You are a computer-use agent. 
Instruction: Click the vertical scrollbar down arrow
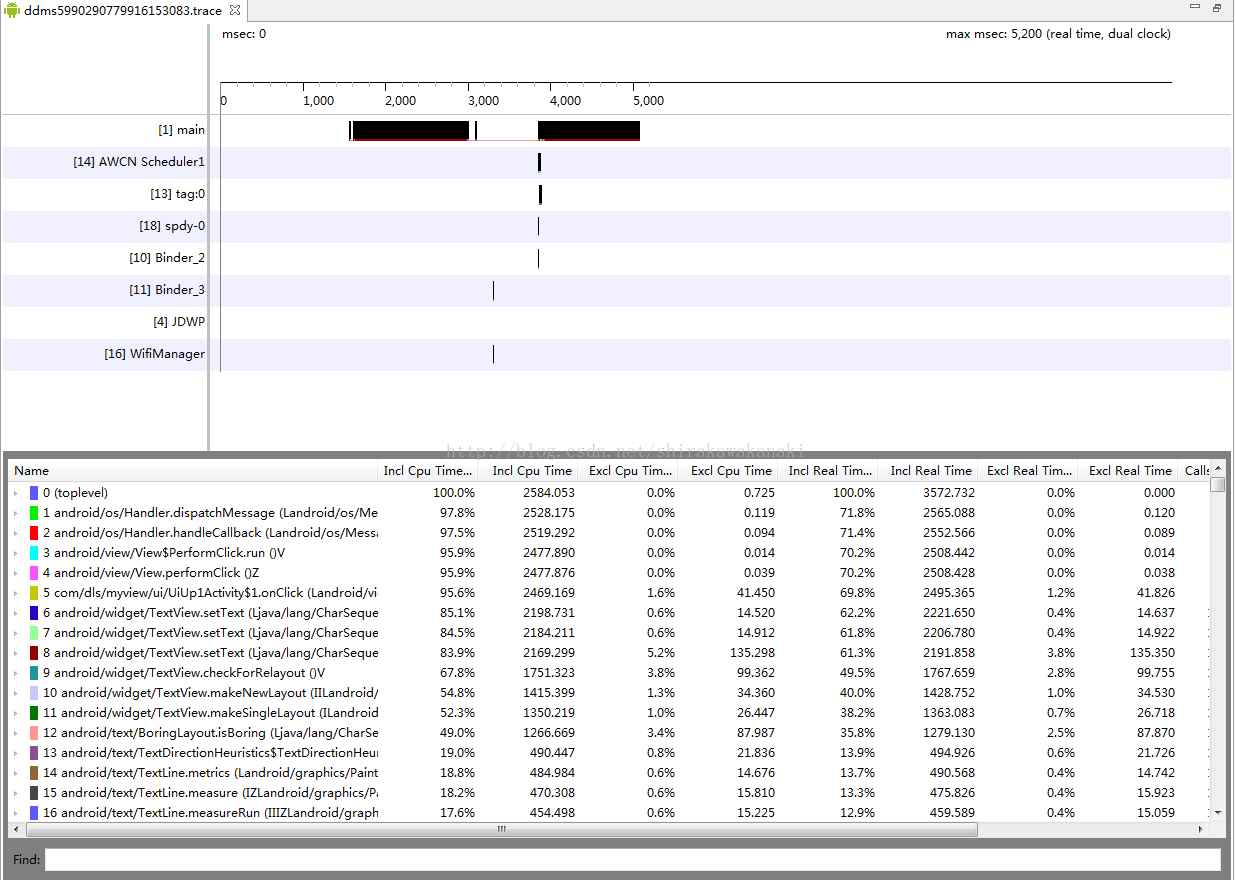[1217, 813]
